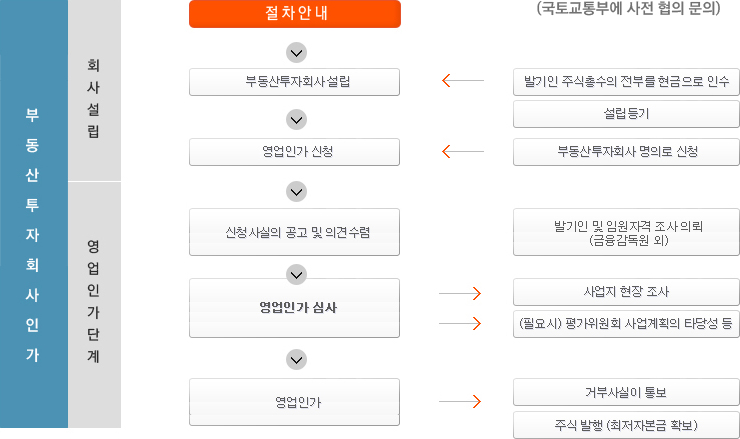Click chevron circle below 부동산투자회사 설립 box
Screen dimensions: 740x439
(296, 120)
